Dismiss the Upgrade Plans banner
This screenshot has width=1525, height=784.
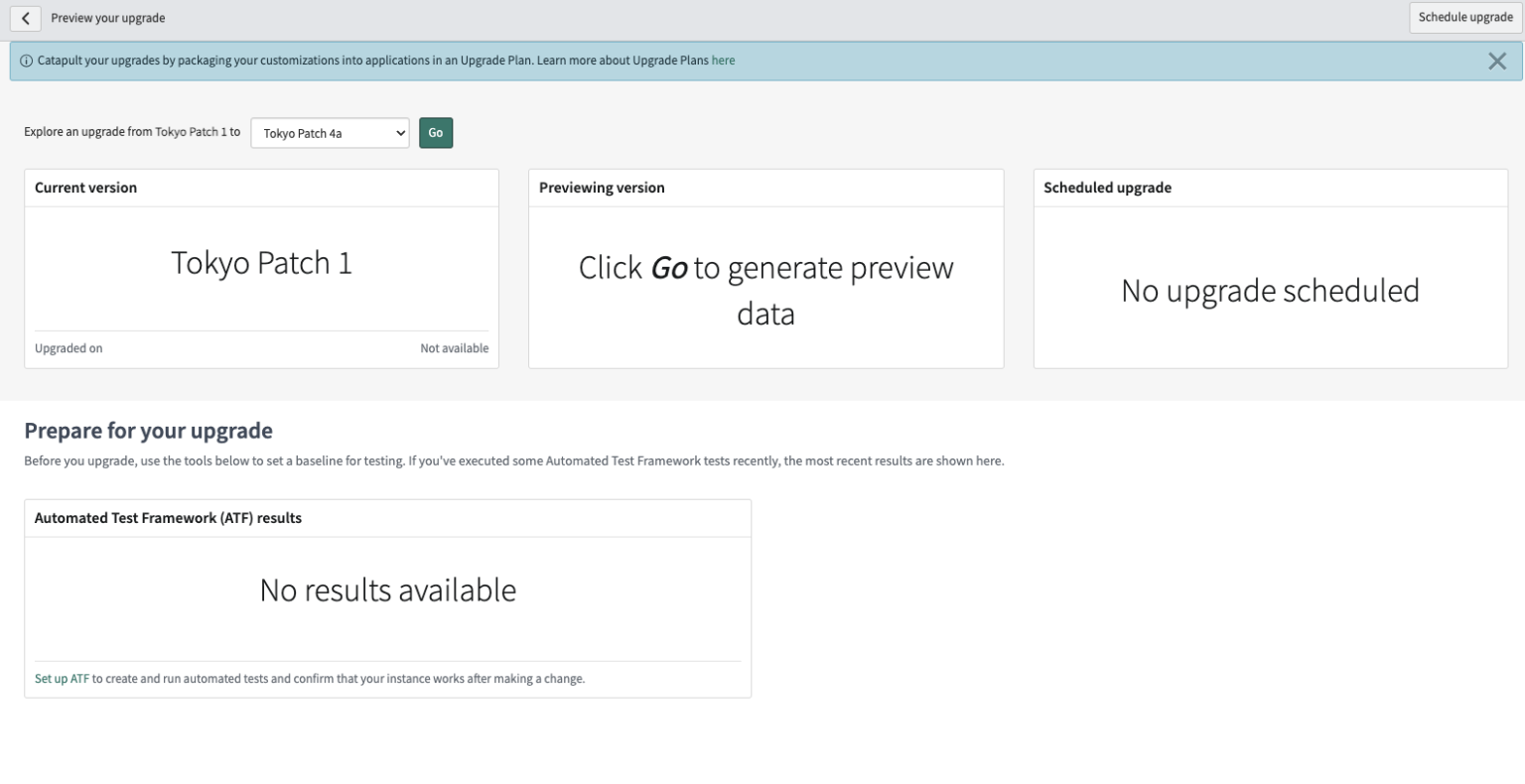click(1499, 61)
